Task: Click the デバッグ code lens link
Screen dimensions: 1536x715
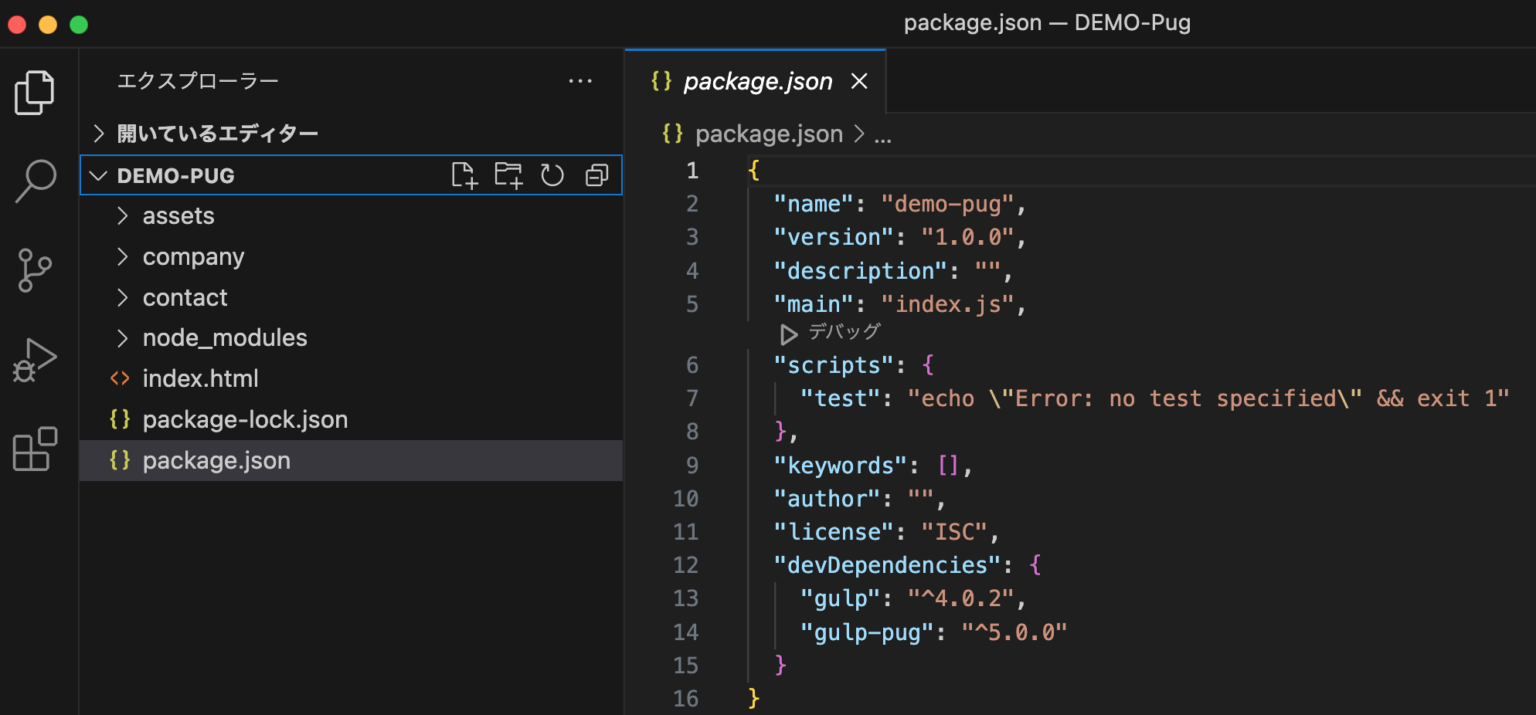Action: [846, 333]
